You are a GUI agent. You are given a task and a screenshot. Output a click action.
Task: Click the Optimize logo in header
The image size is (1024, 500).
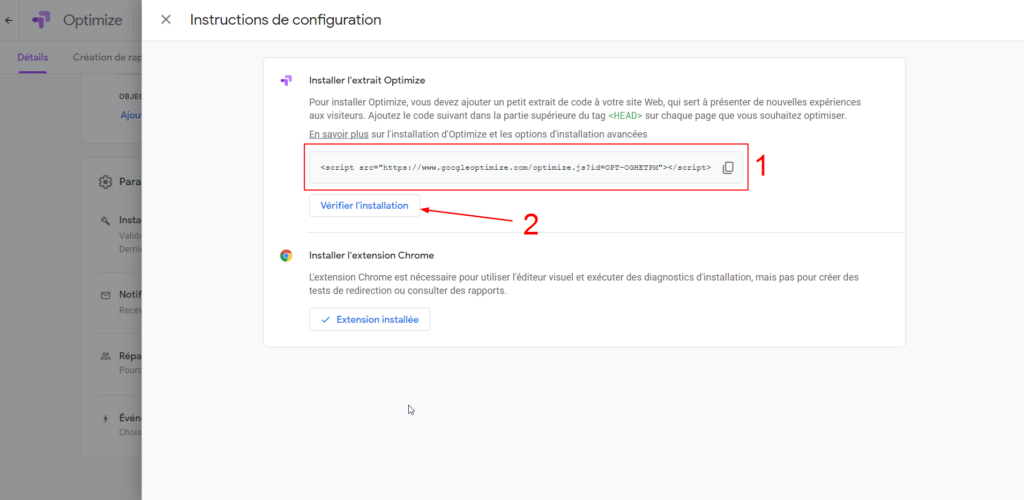(x=42, y=20)
